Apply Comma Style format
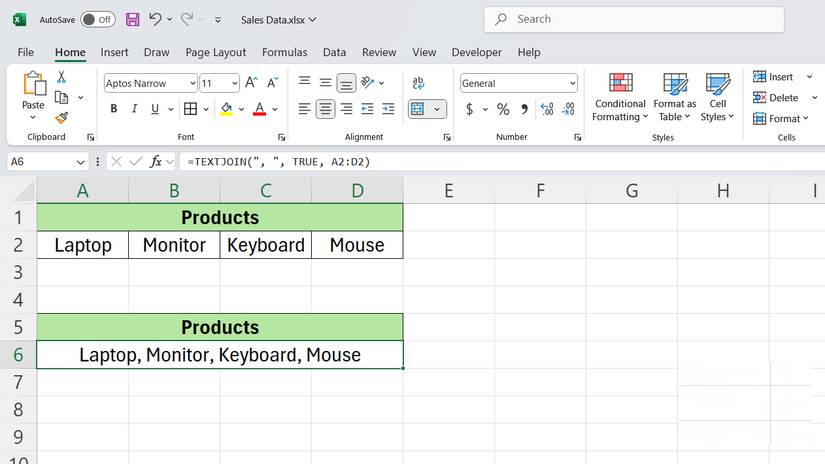 pos(525,109)
